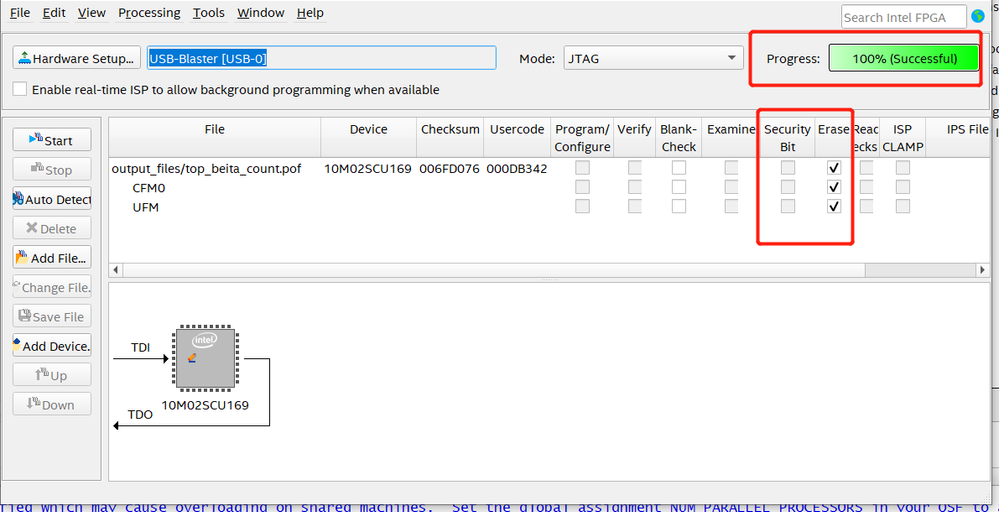Toggle Verify checkbox for UFM row
Viewport: 999px width, 512px height.
pos(635,206)
